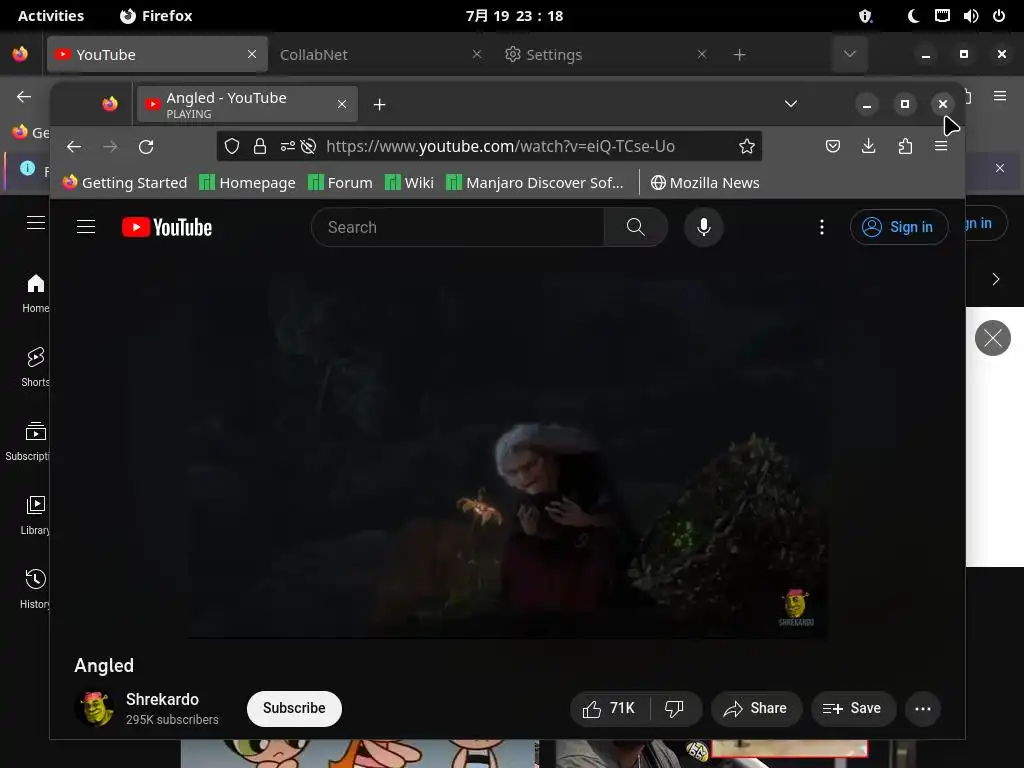Open History in background YouTube sidebar

tap(35, 588)
